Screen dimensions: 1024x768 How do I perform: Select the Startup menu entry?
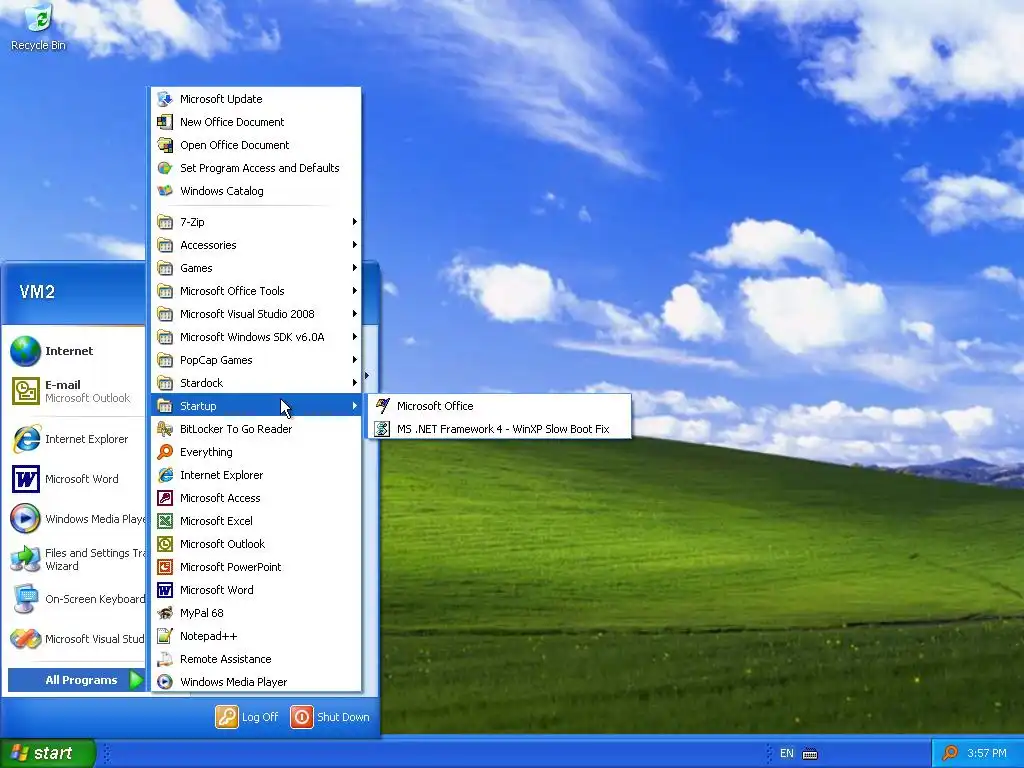pyautogui.click(x=256, y=406)
